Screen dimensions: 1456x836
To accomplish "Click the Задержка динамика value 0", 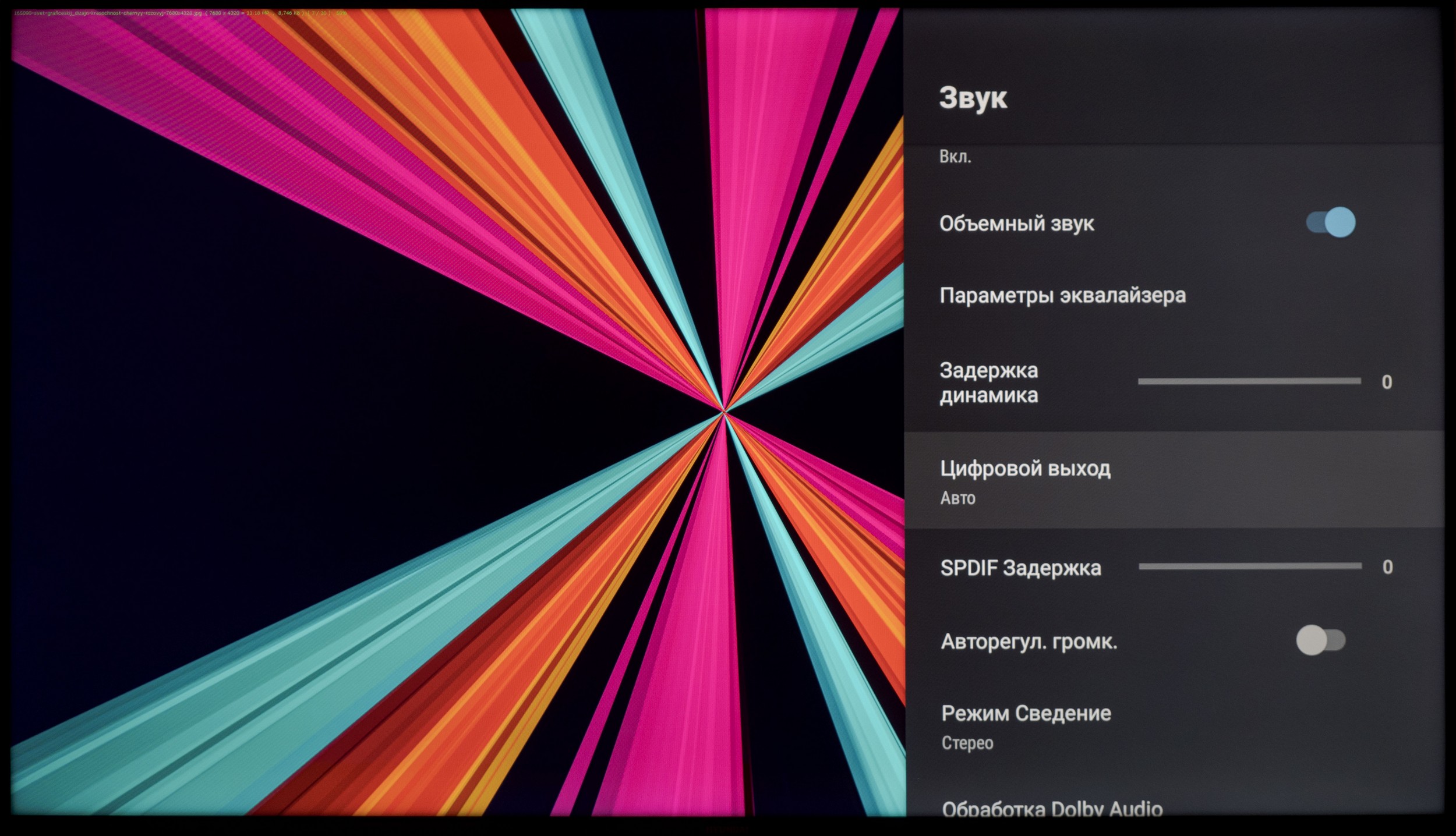I will click(1387, 382).
